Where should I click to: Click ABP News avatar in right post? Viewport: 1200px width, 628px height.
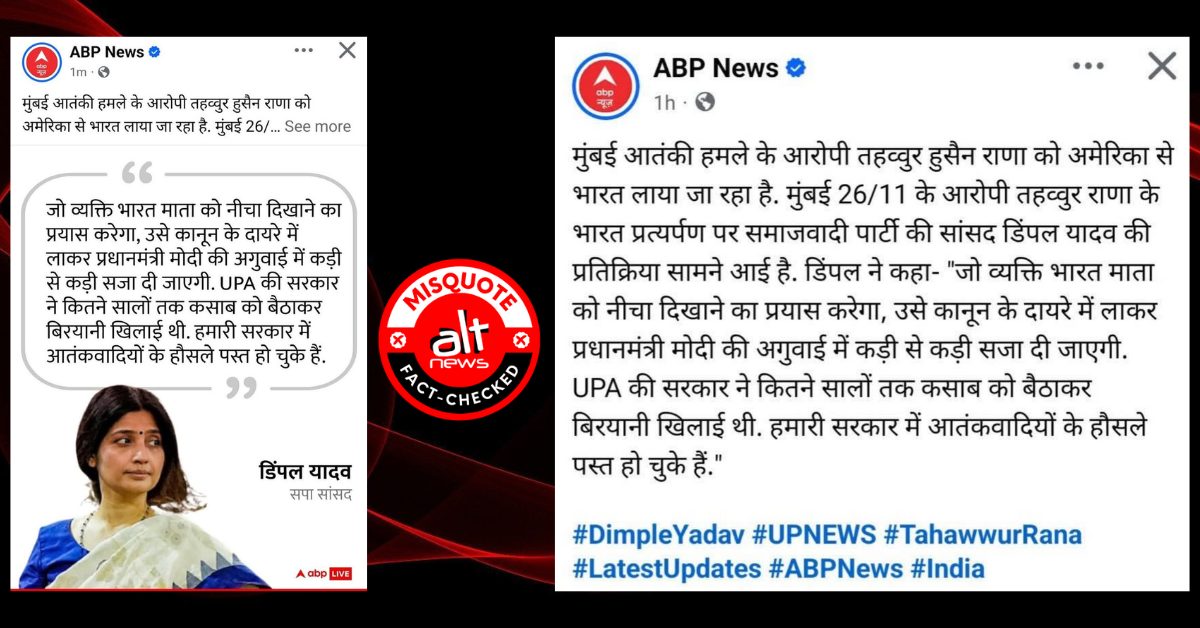[607, 84]
